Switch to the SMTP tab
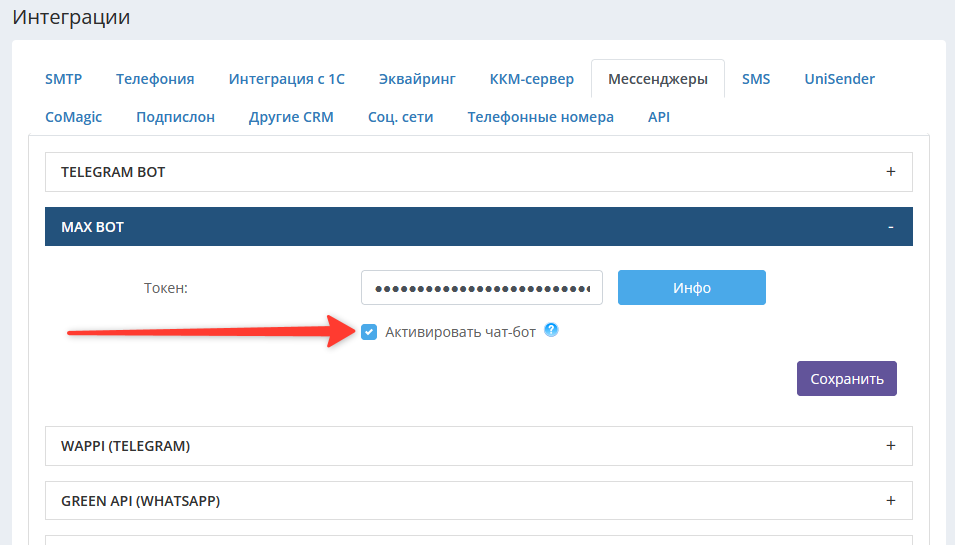 [63, 79]
